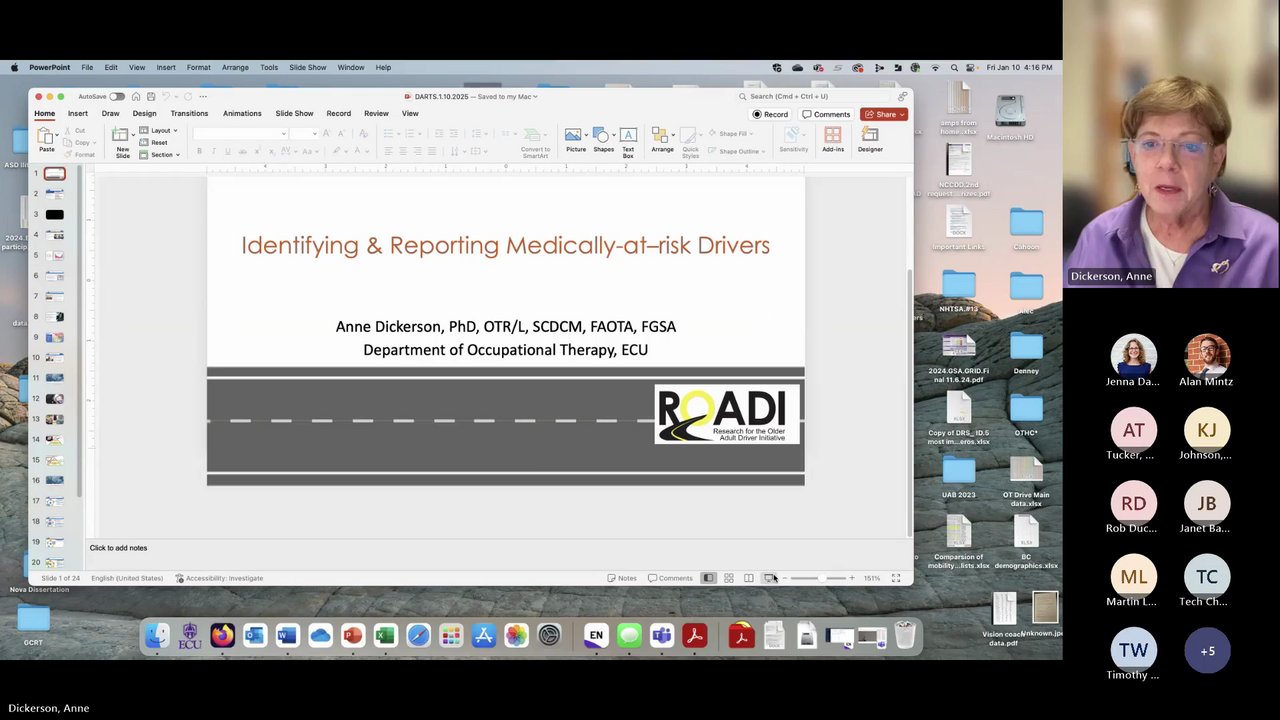Select slide 10 thumbnail

coord(54,357)
